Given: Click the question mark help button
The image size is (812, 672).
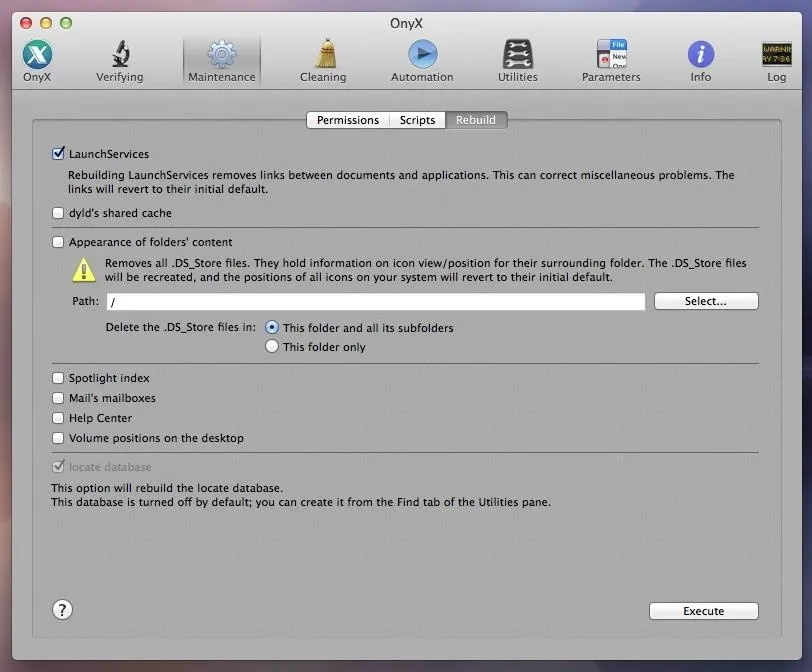Looking at the screenshot, I should [62, 610].
